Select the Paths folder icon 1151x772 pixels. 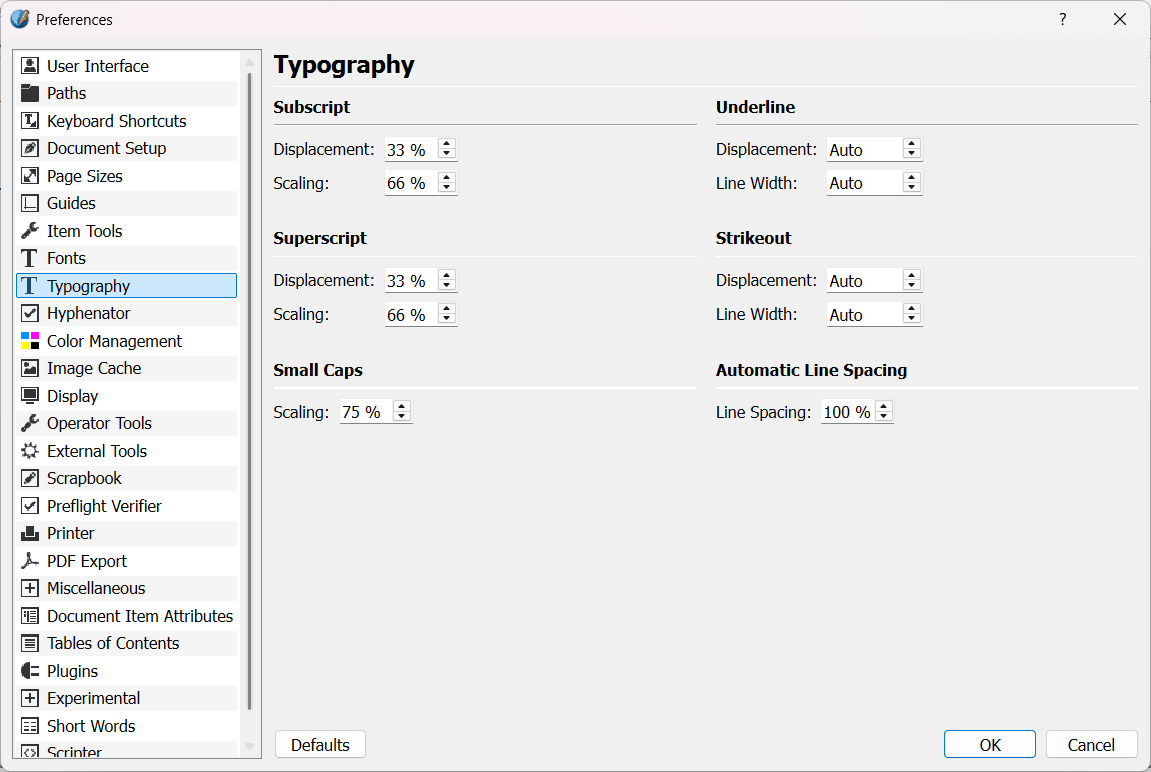click(30, 93)
